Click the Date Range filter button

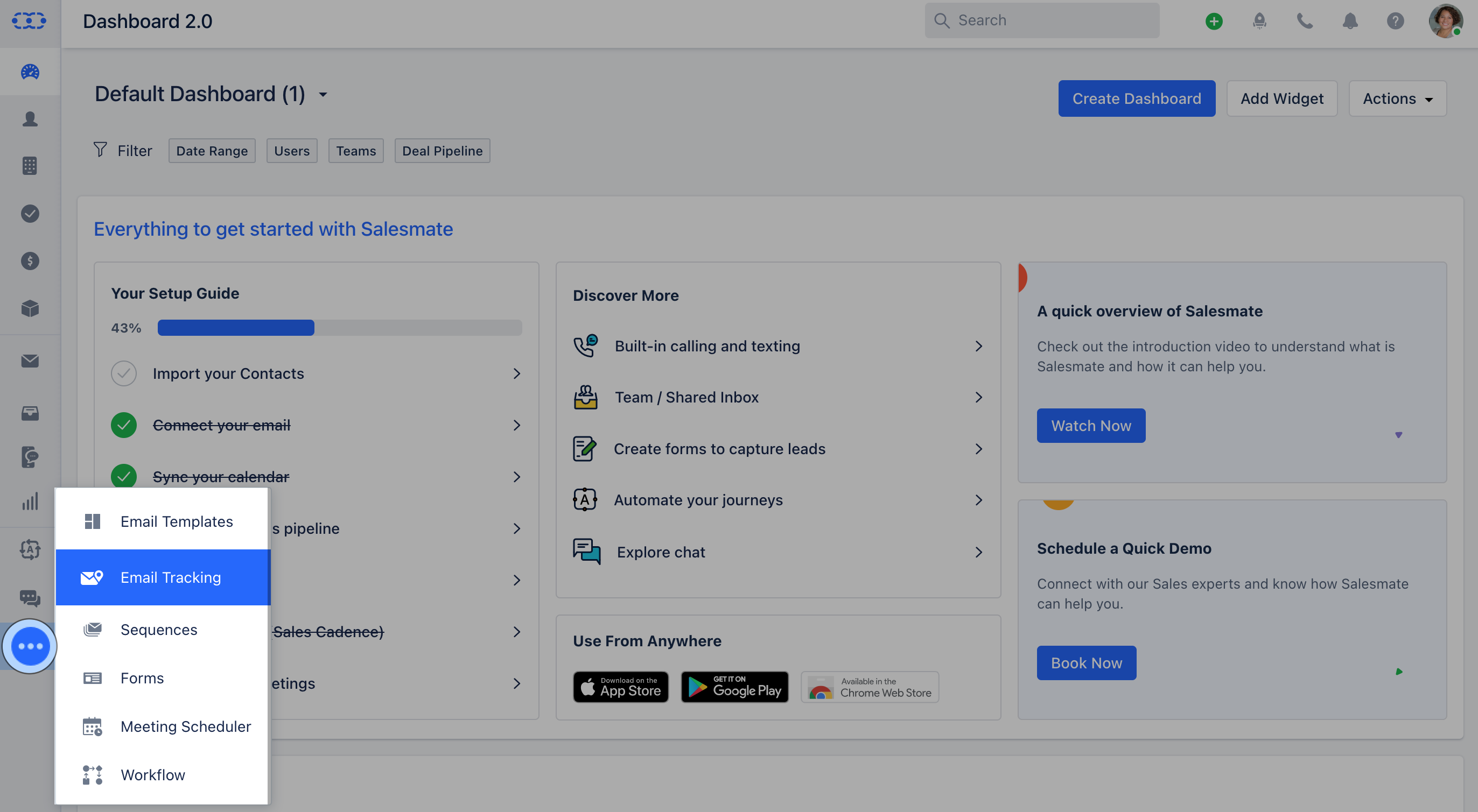(x=212, y=150)
